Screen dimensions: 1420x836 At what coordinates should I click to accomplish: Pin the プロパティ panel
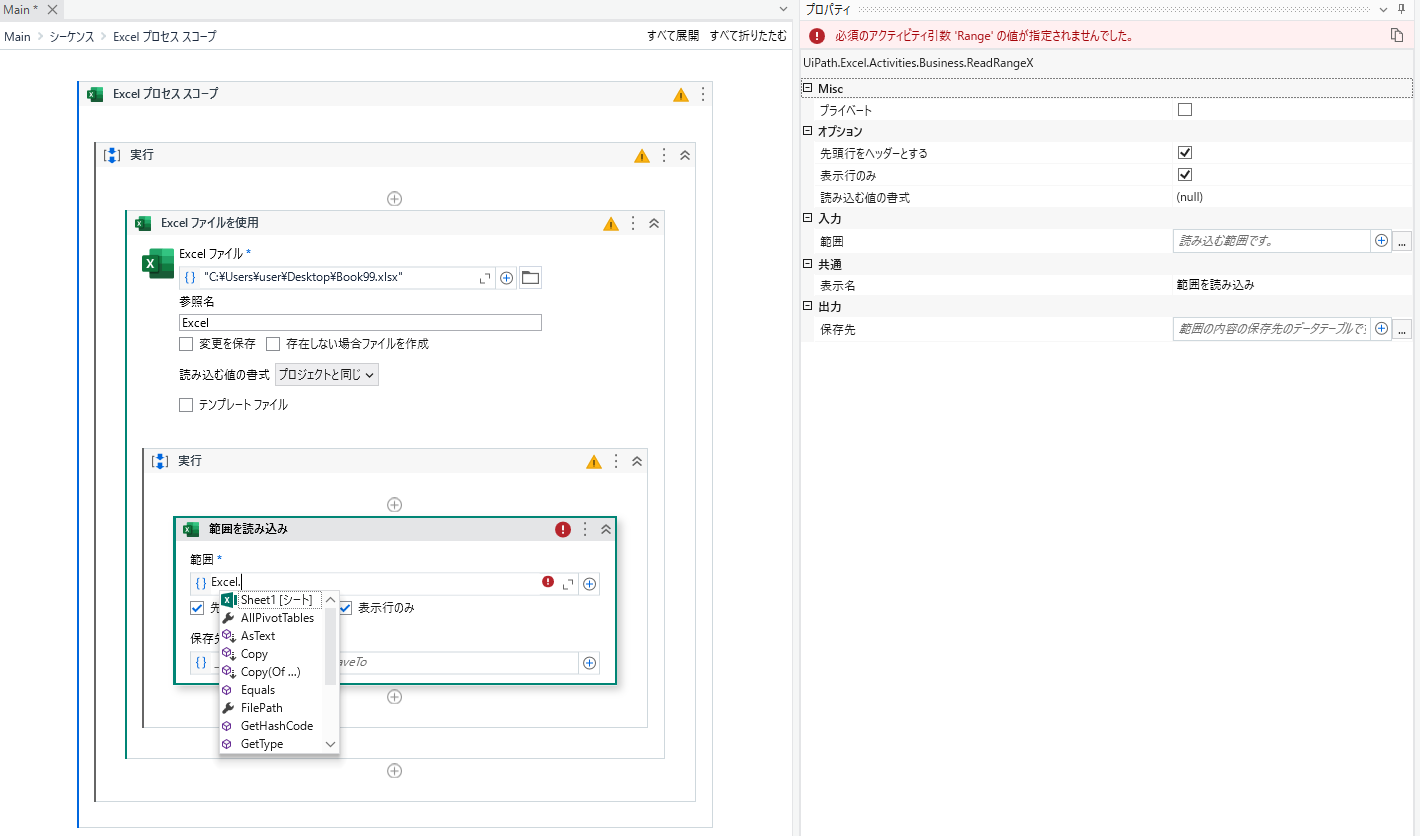[x=1401, y=9]
